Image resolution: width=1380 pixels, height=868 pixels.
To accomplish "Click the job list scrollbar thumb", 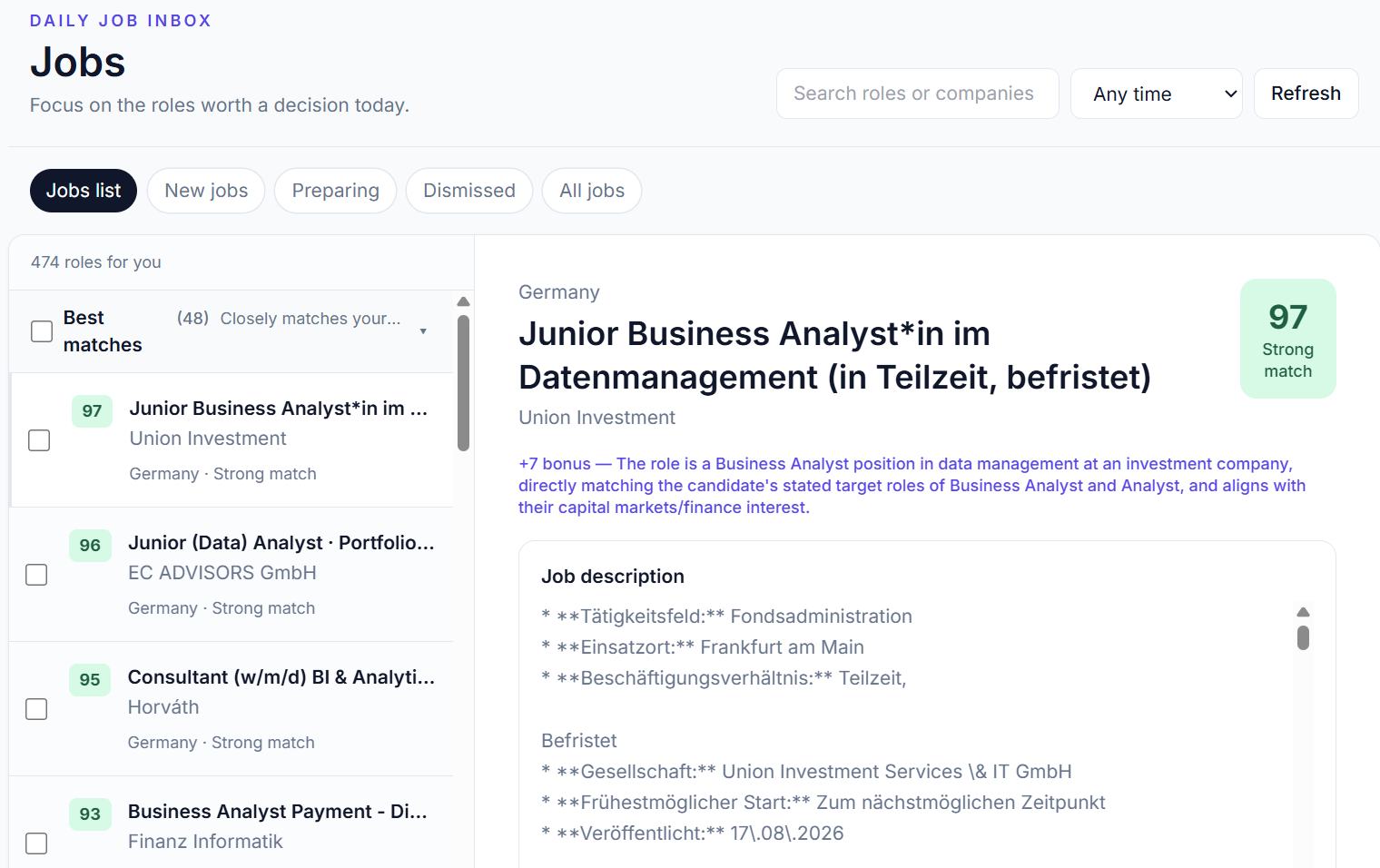I will pyautogui.click(x=463, y=383).
